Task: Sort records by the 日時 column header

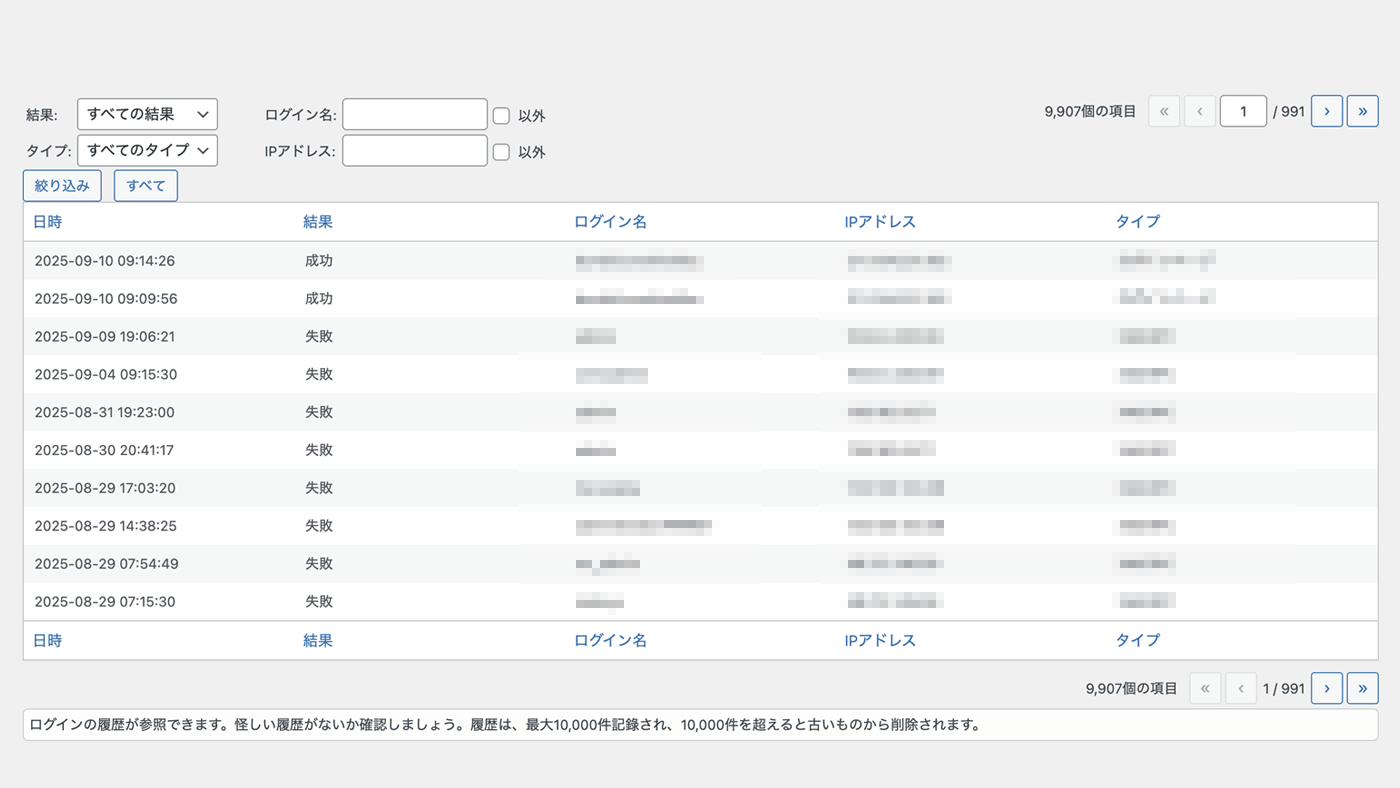Action: coord(48,221)
